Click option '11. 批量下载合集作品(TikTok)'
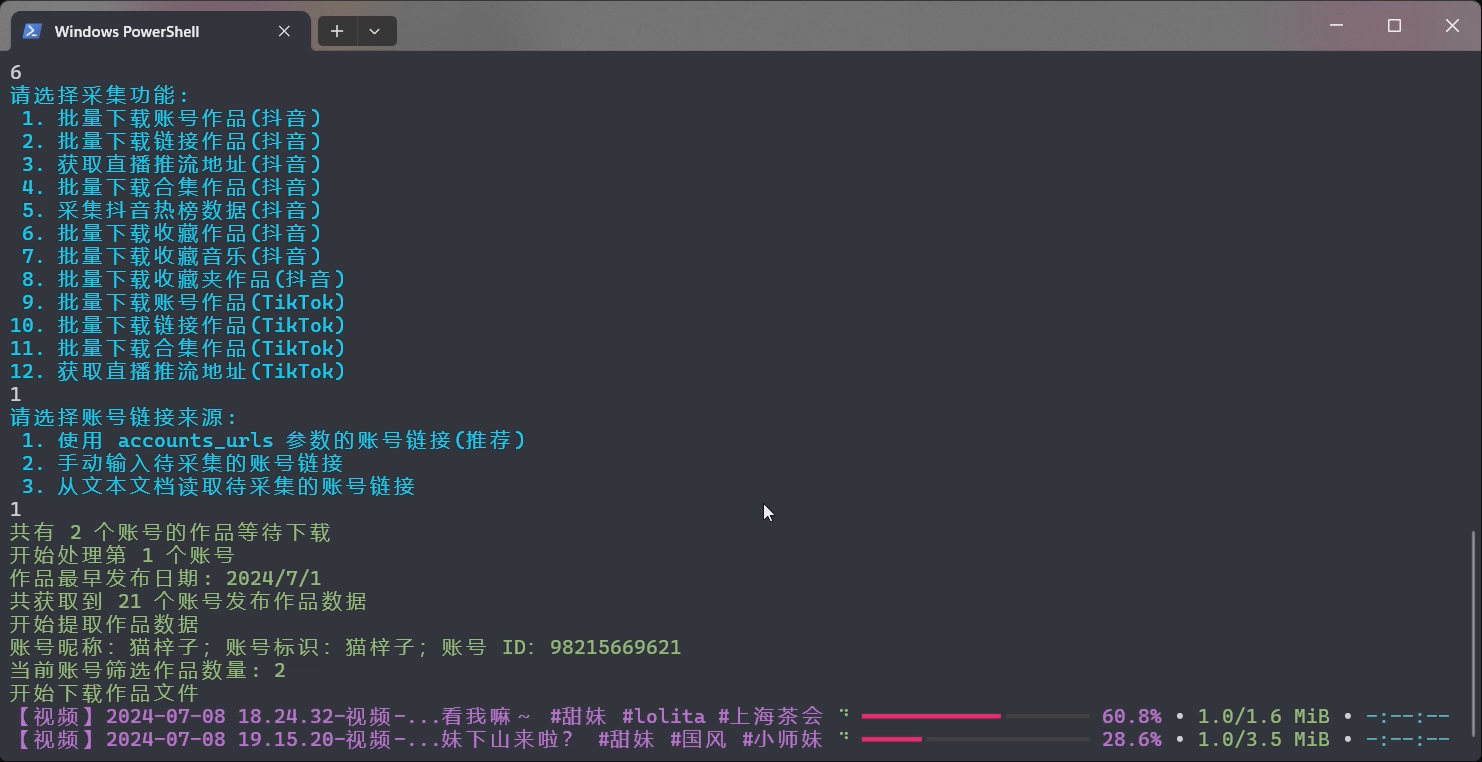 [x=178, y=348]
